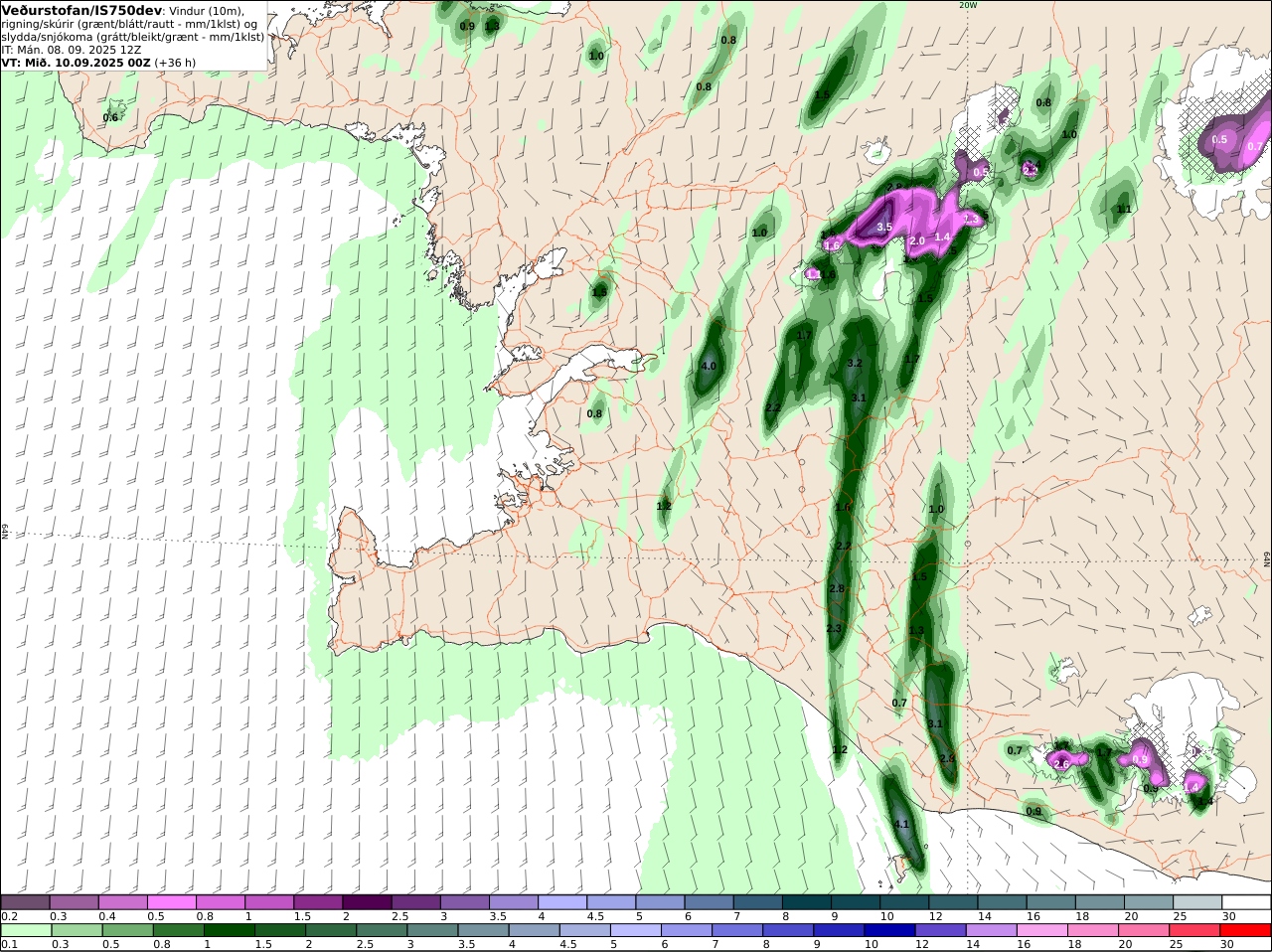This screenshot has height=952, width=1272.
Task: Click the deep navy blue swatch in lower legend
Action: 888,931
